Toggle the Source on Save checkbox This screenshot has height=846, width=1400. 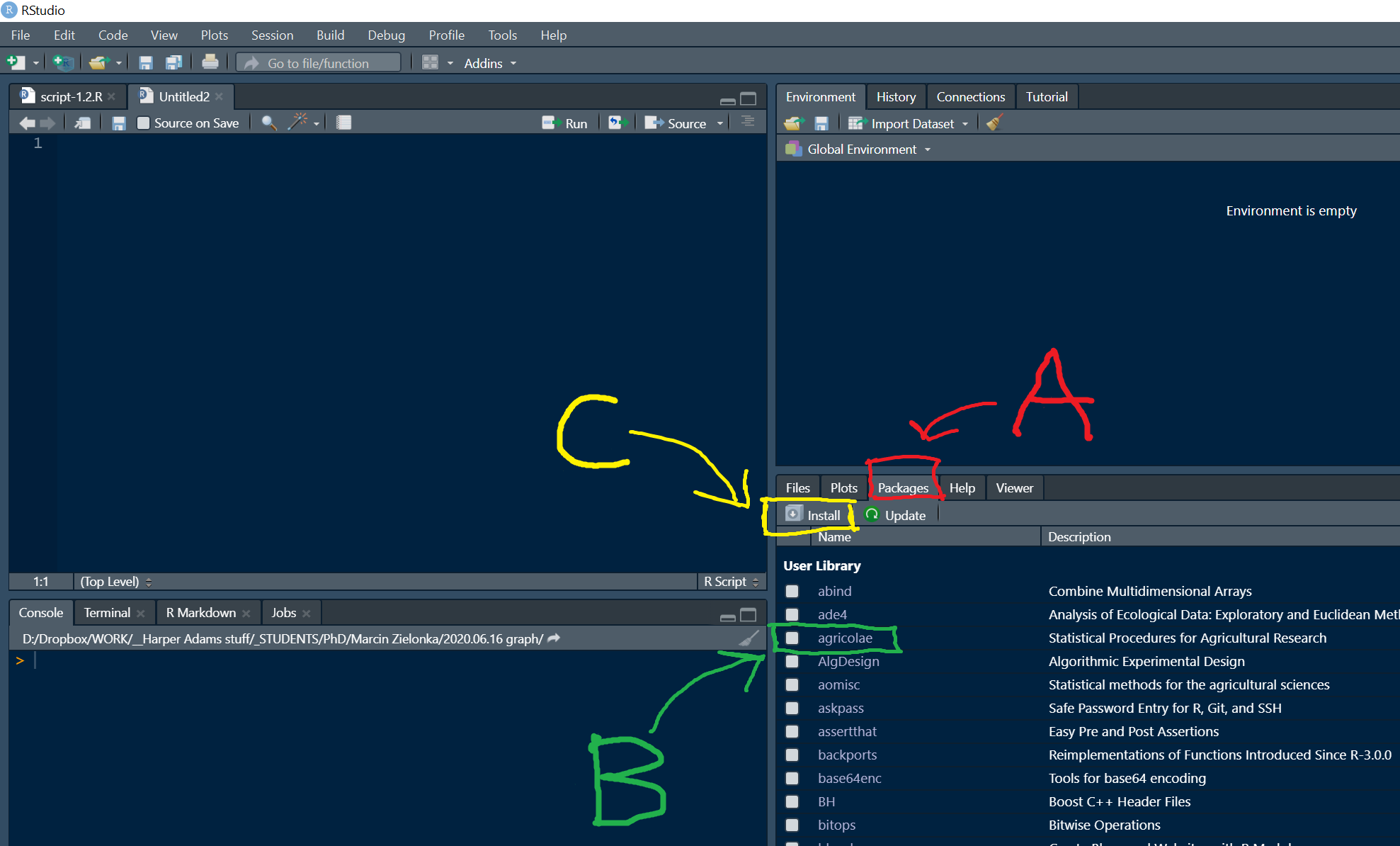point(143,123)
